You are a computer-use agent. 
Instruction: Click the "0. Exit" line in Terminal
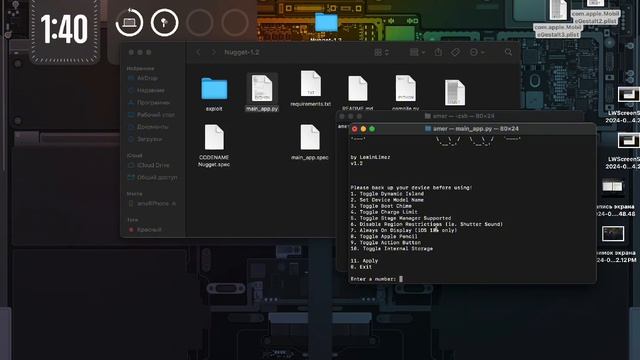coord(361,267)
